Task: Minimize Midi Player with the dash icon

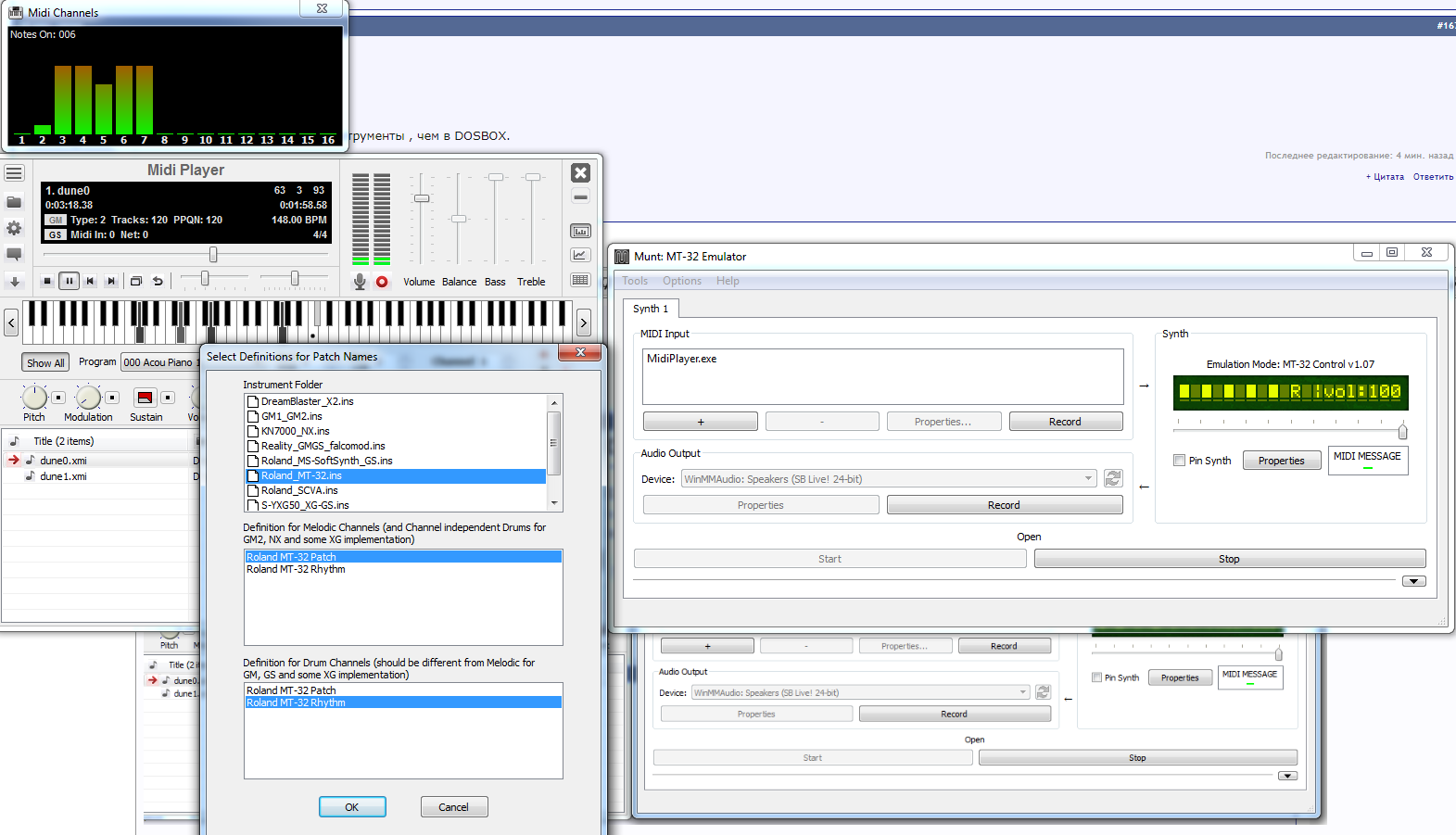Action: tap(580, 197)
